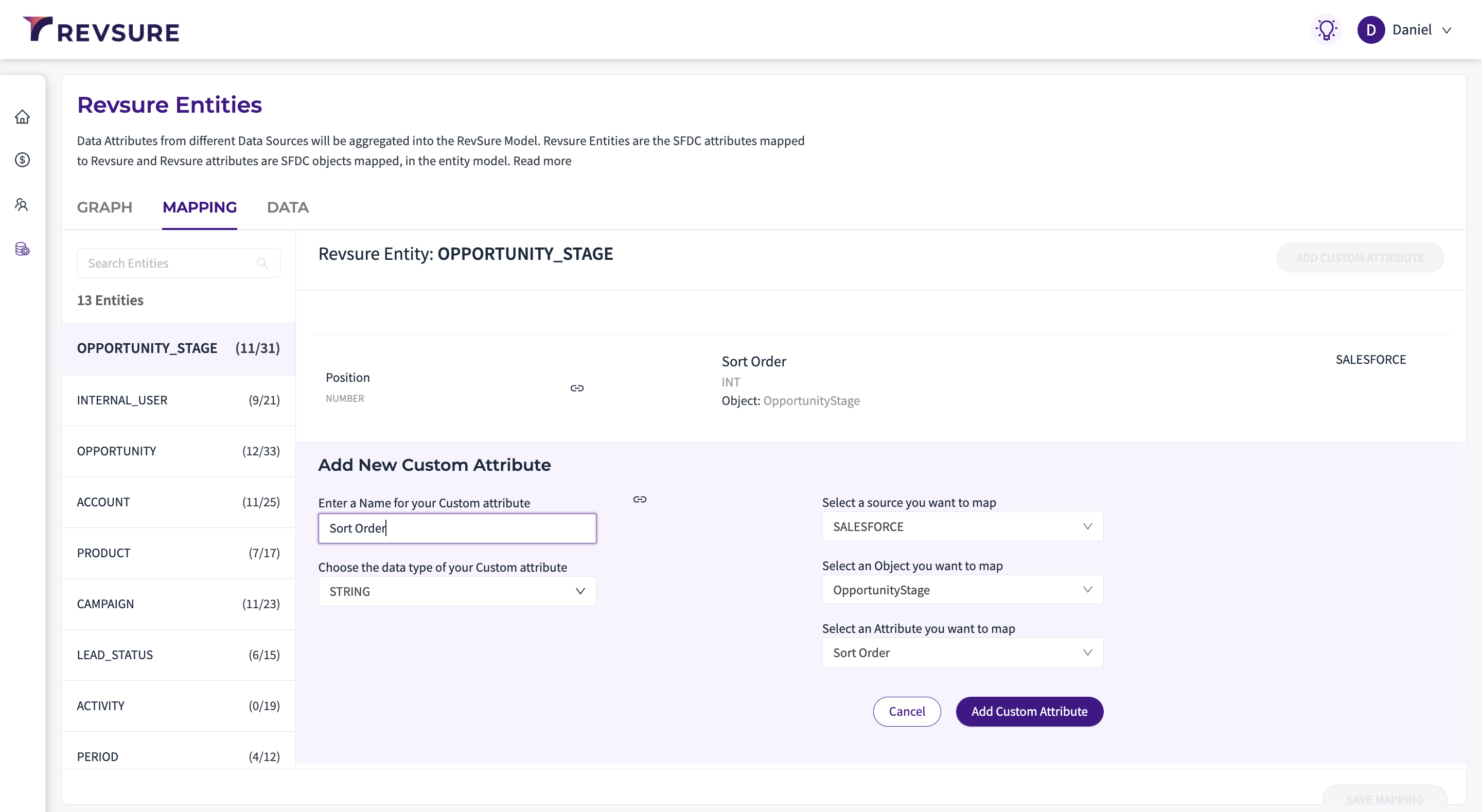Click the lightbulb tips icon
This screenshot has height=812, width=1482.
point(1327,29)
